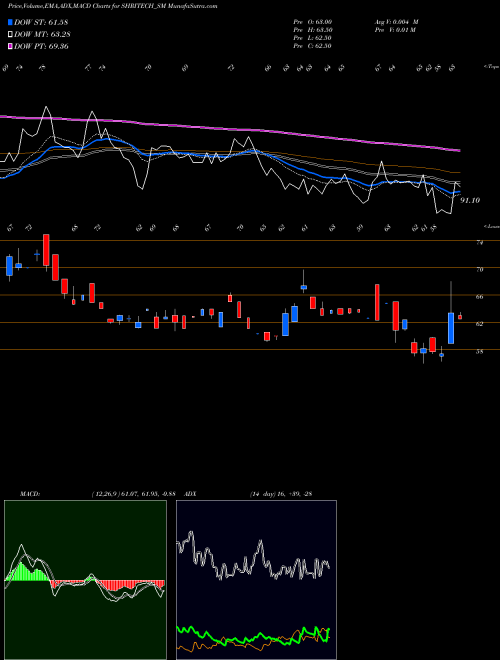Click the blue DOW ST legend square

point(11,22)
